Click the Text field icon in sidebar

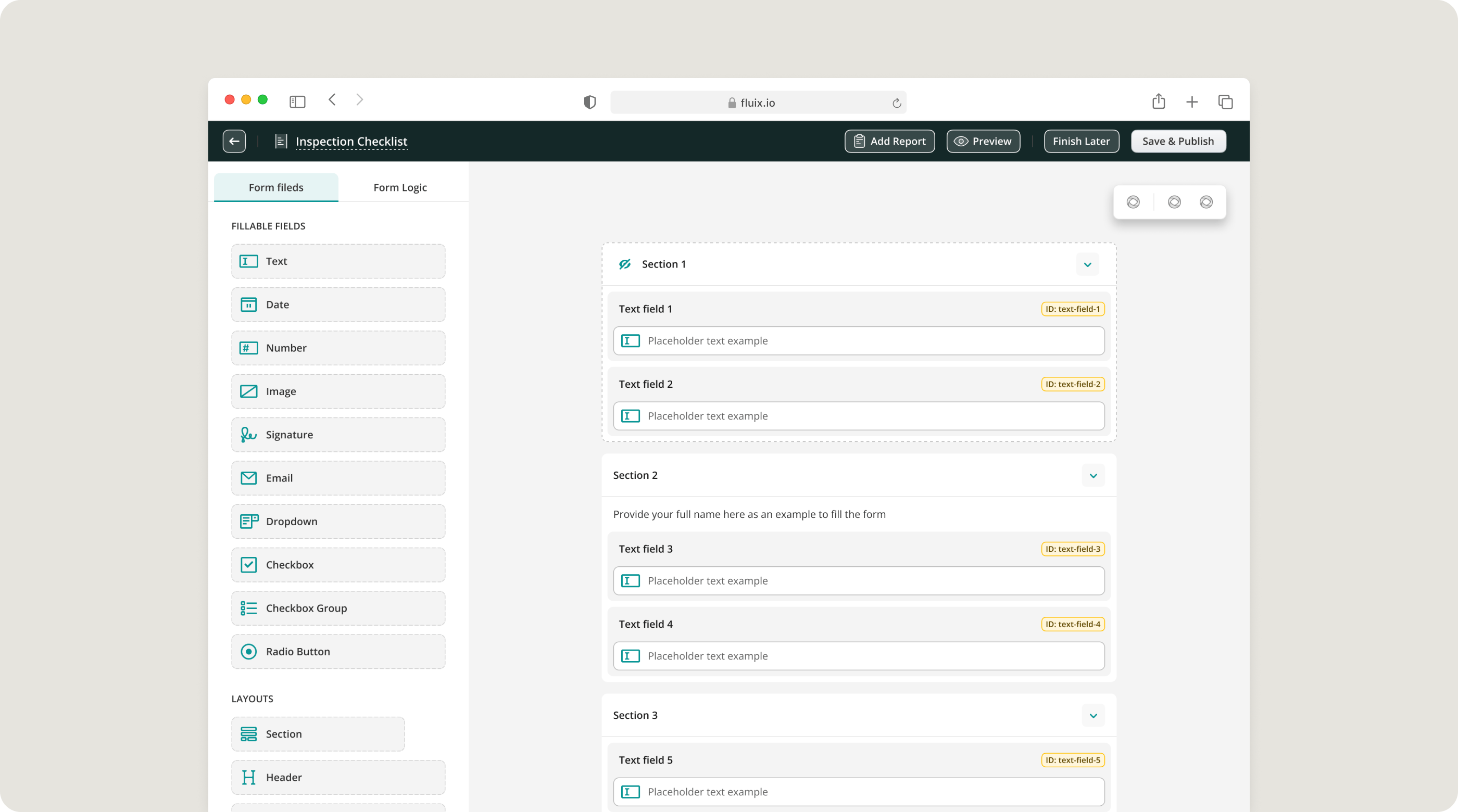pyautogui.click(x=248, y=261)
